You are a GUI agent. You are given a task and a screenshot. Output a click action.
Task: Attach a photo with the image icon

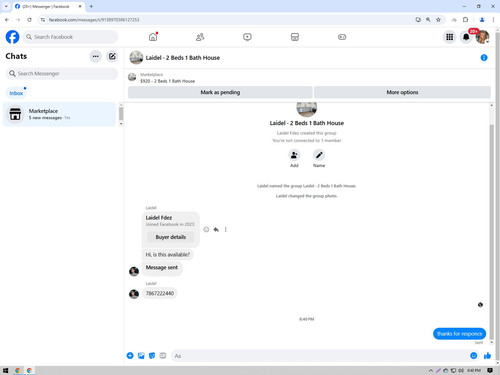(141, 356)
